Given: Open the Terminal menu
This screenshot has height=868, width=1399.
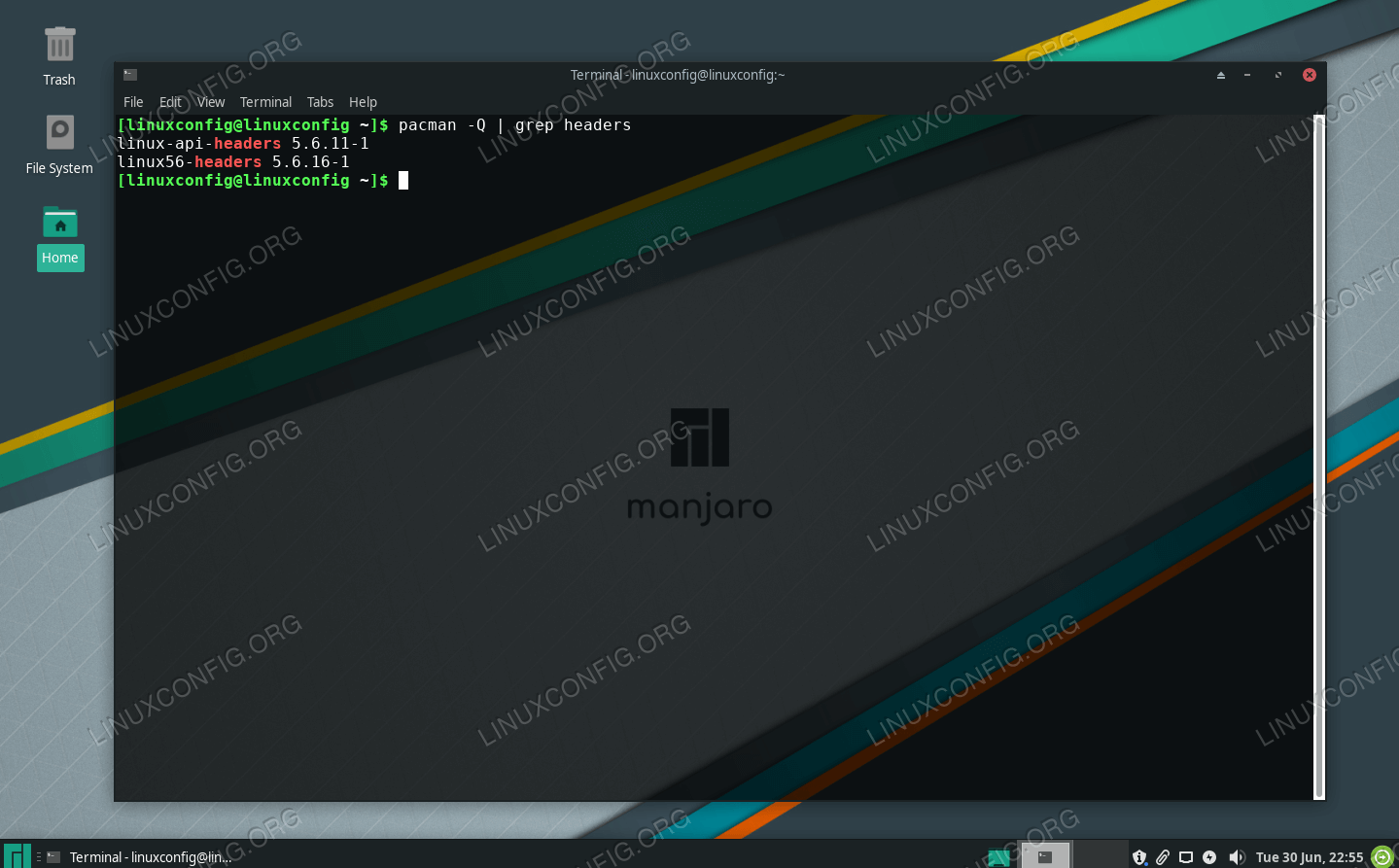Looking at the screenshot, I should pos(265,102).
